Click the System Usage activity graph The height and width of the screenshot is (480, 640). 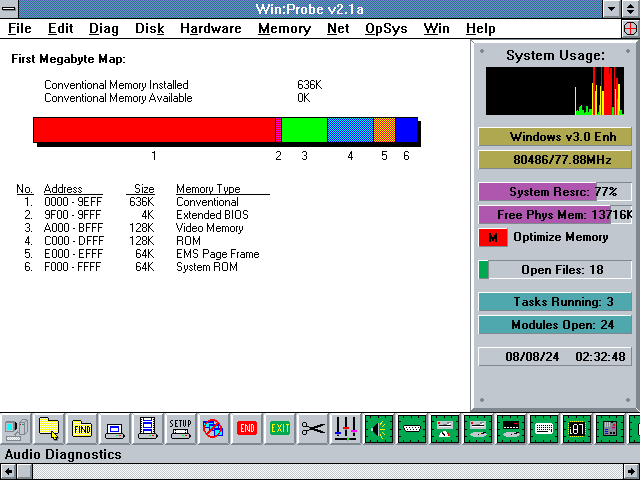click(x=555, y=91)
